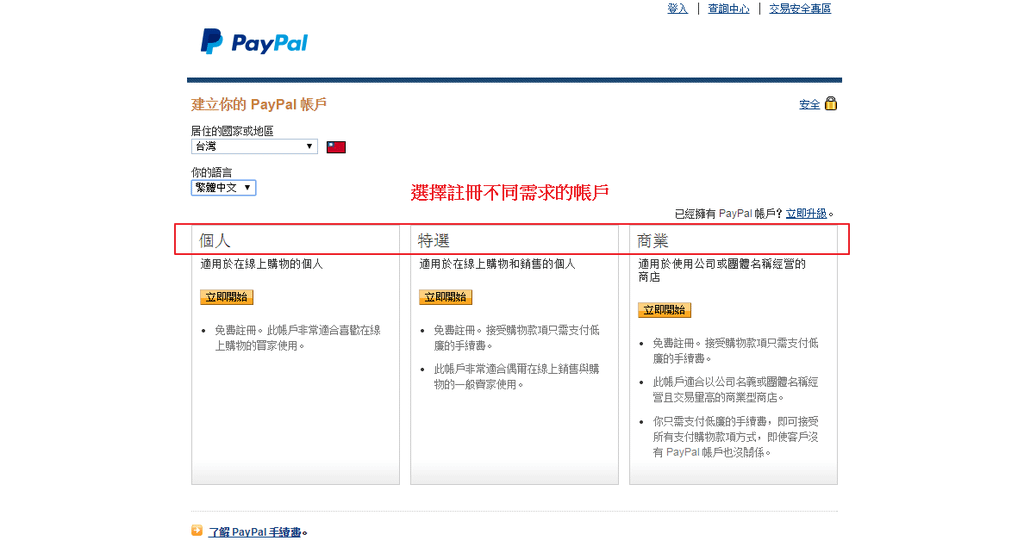
Task: Click text 適用於在線上購物和銷售的個人
Action: (497, 264)
